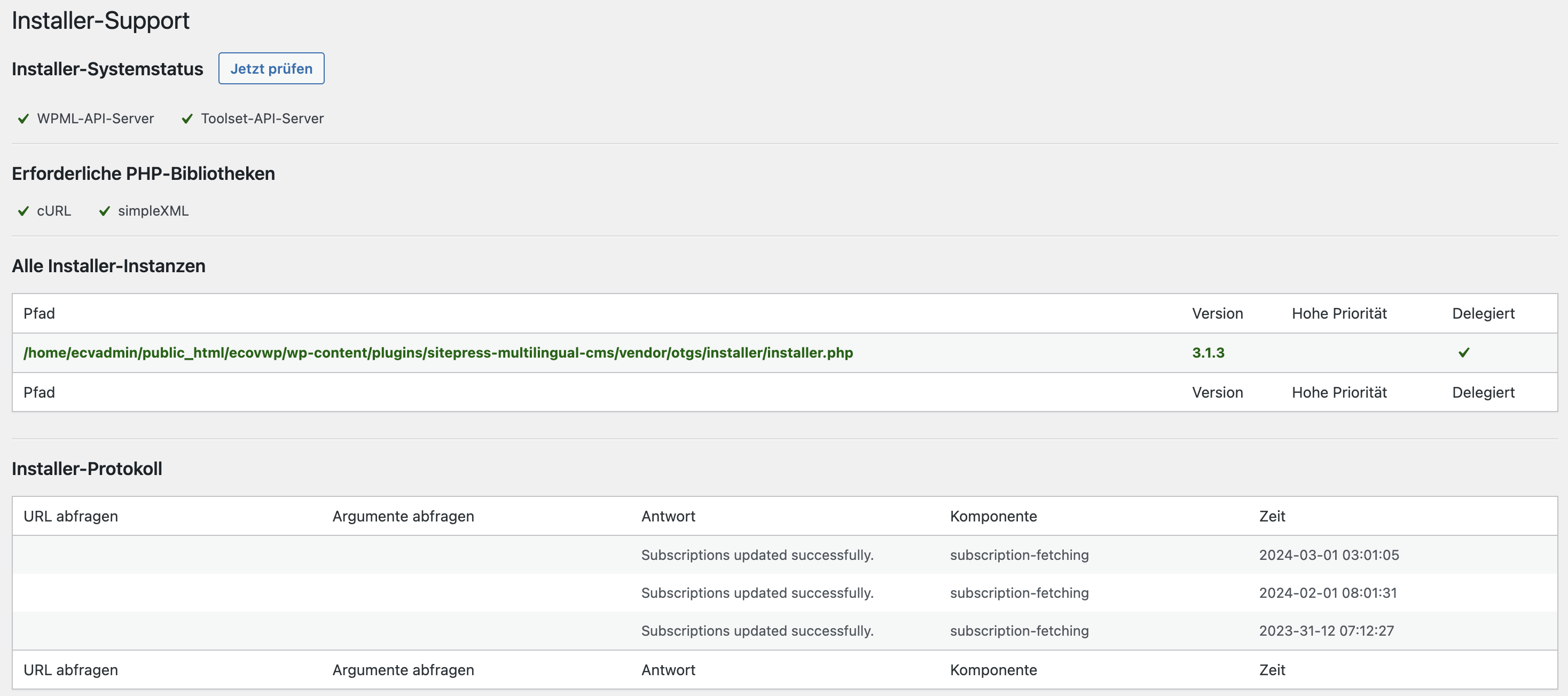Click the top Komponente column header
Viewport: 1568px width, 696px height.
click(993, 516)
